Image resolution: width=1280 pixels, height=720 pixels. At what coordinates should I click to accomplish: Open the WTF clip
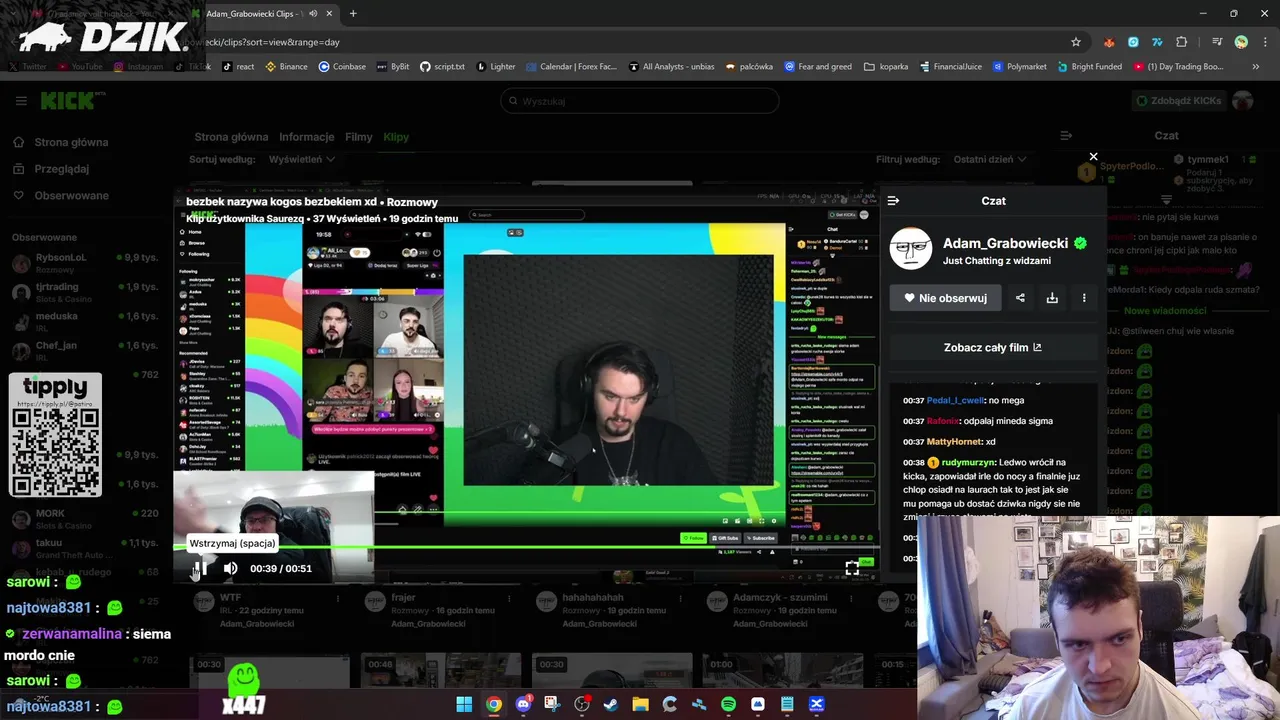230,597
